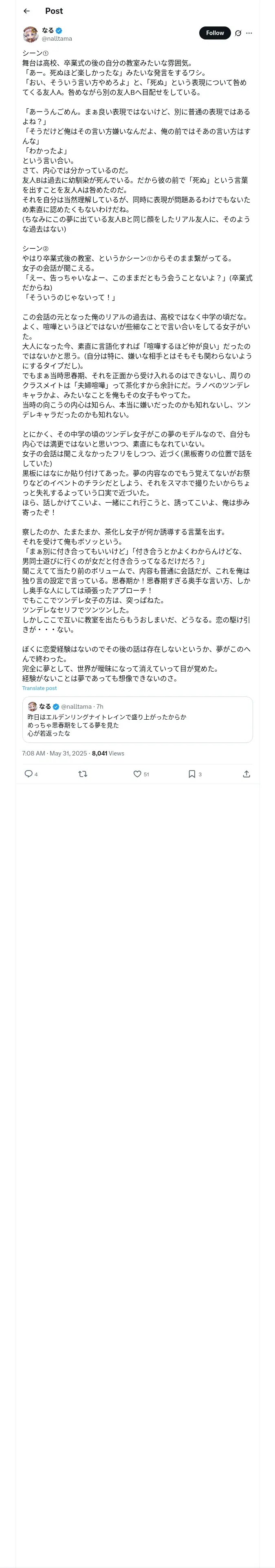The width and height of the screenshot is (275, 1568).
Task: Open the post author's profile picture
Action: tap(31, 34)
